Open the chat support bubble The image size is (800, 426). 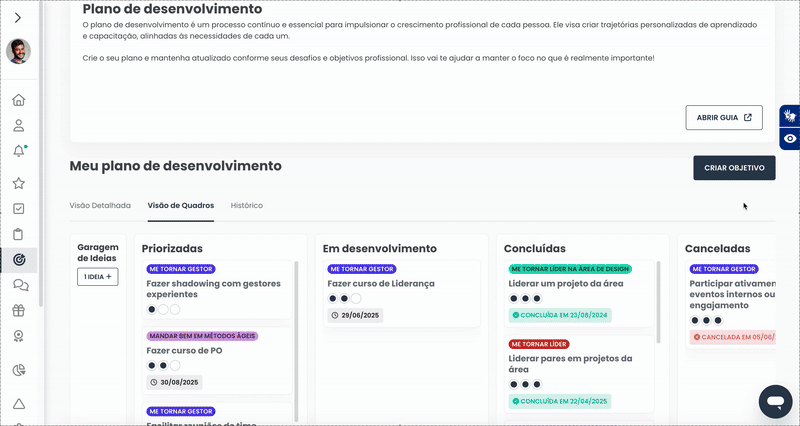pyautogui.click(x=776, y=402)
